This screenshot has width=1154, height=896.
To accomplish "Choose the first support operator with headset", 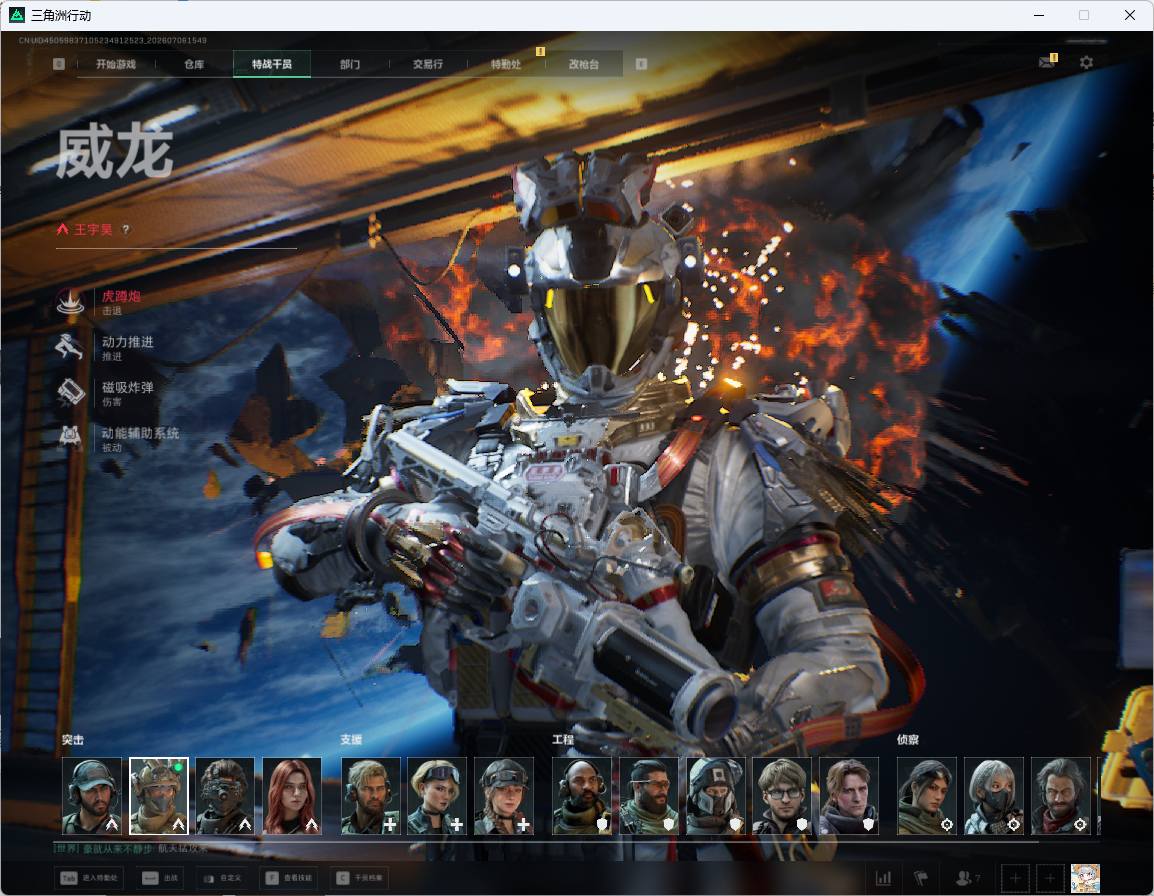I will (x=371, y=796).
